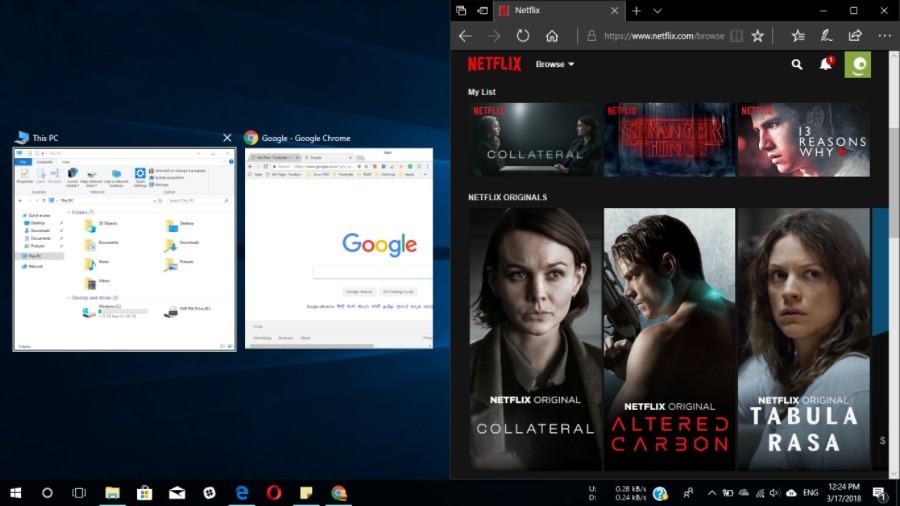Click the Netflix search magnifier icon
The width and height of the screenshot is (900, 506).
coord(797,64)
